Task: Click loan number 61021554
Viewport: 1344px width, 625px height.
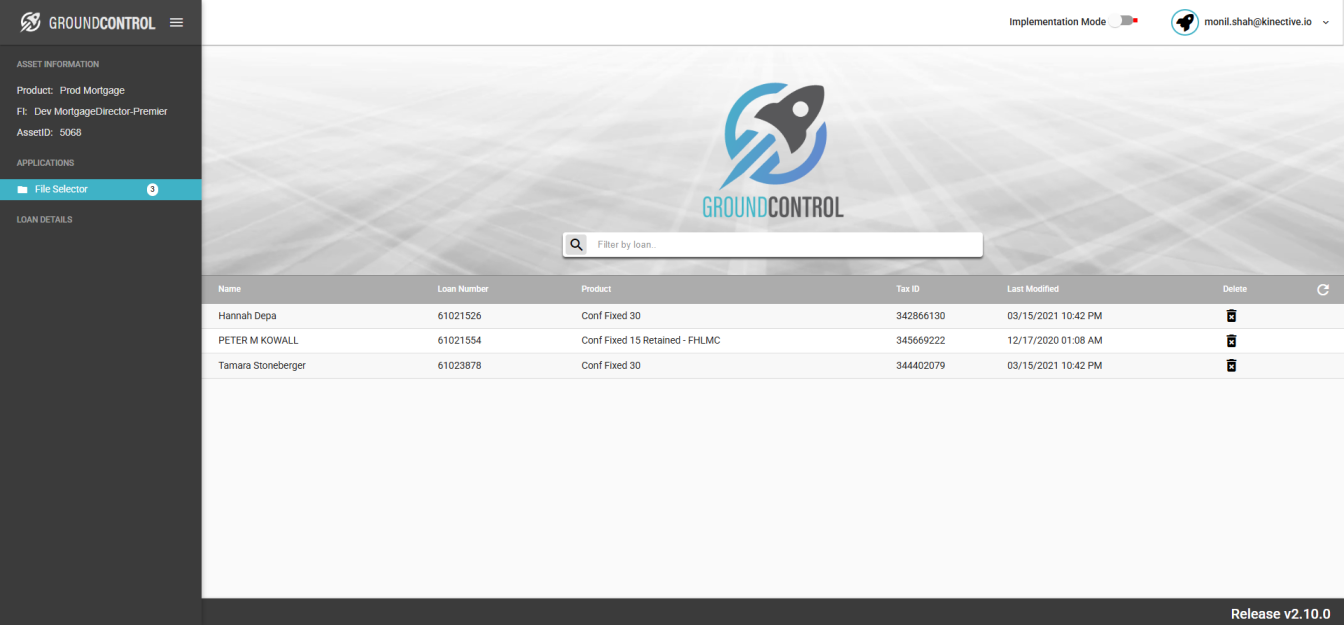Action: click(460, 341)
